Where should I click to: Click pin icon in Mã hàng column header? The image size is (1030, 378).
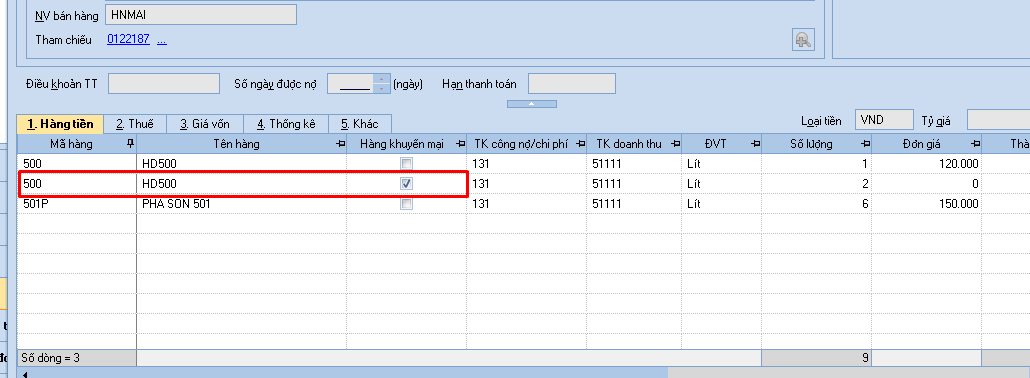(130, 143)
